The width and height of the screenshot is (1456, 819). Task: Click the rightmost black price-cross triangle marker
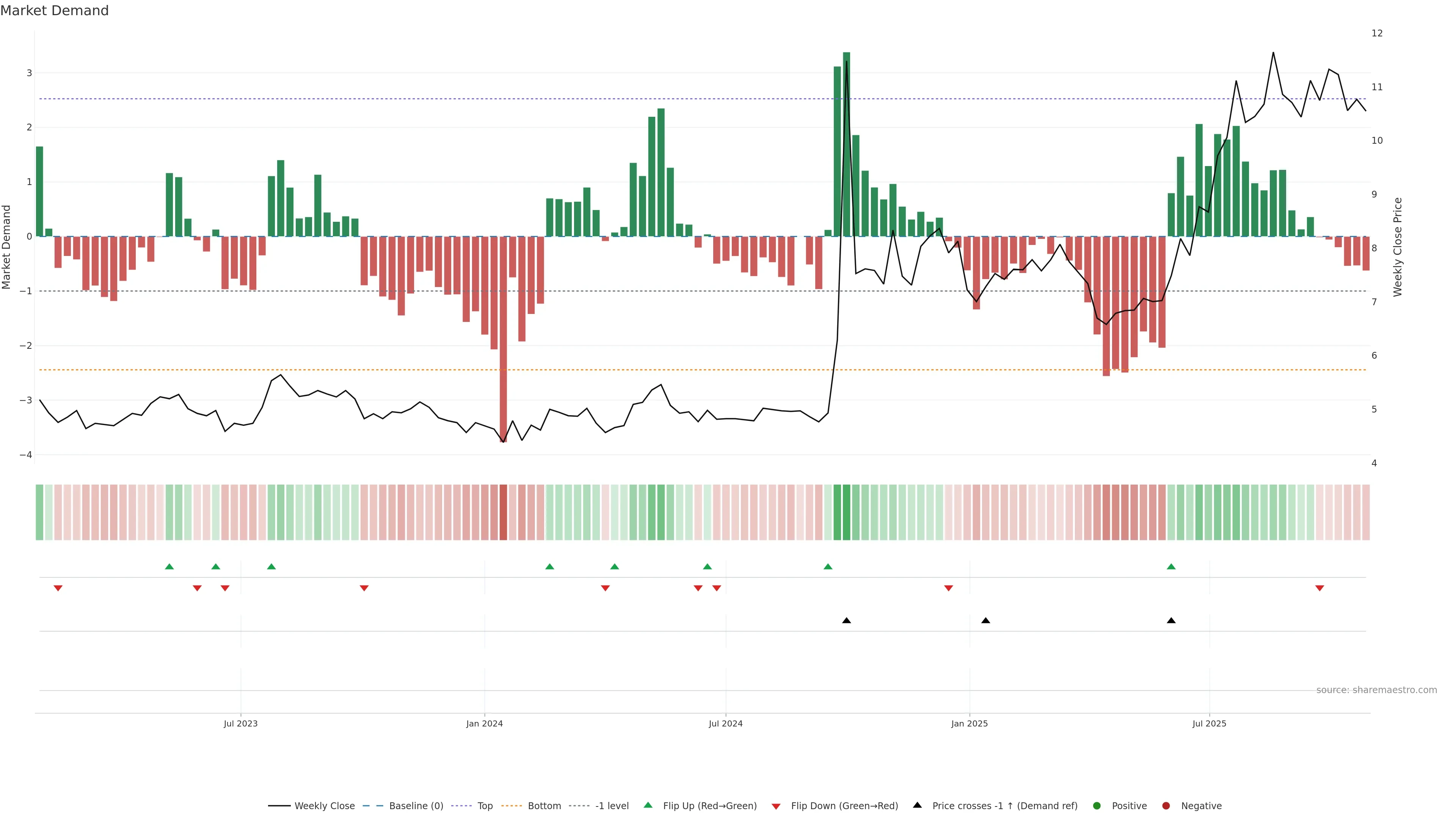[x=1171, y=621]
